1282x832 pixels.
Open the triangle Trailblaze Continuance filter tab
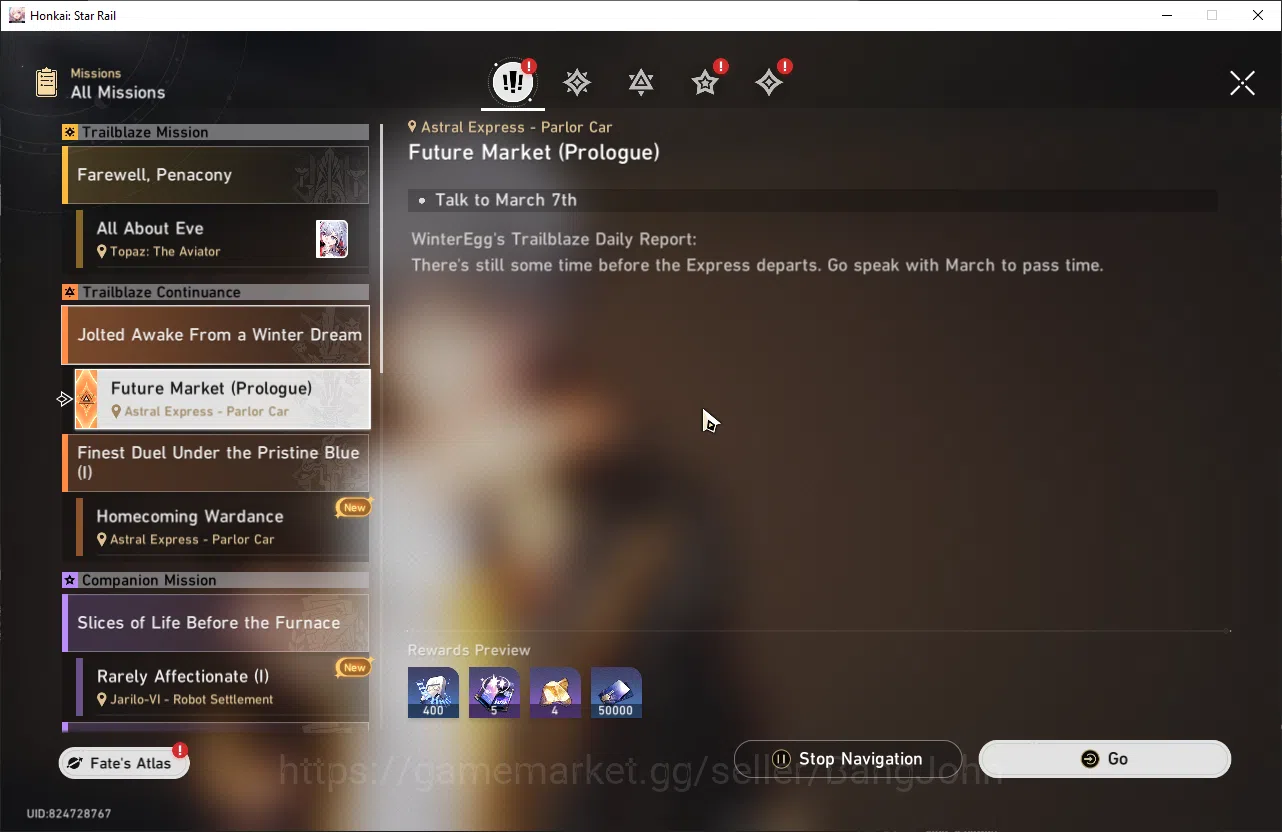(641, 82)
